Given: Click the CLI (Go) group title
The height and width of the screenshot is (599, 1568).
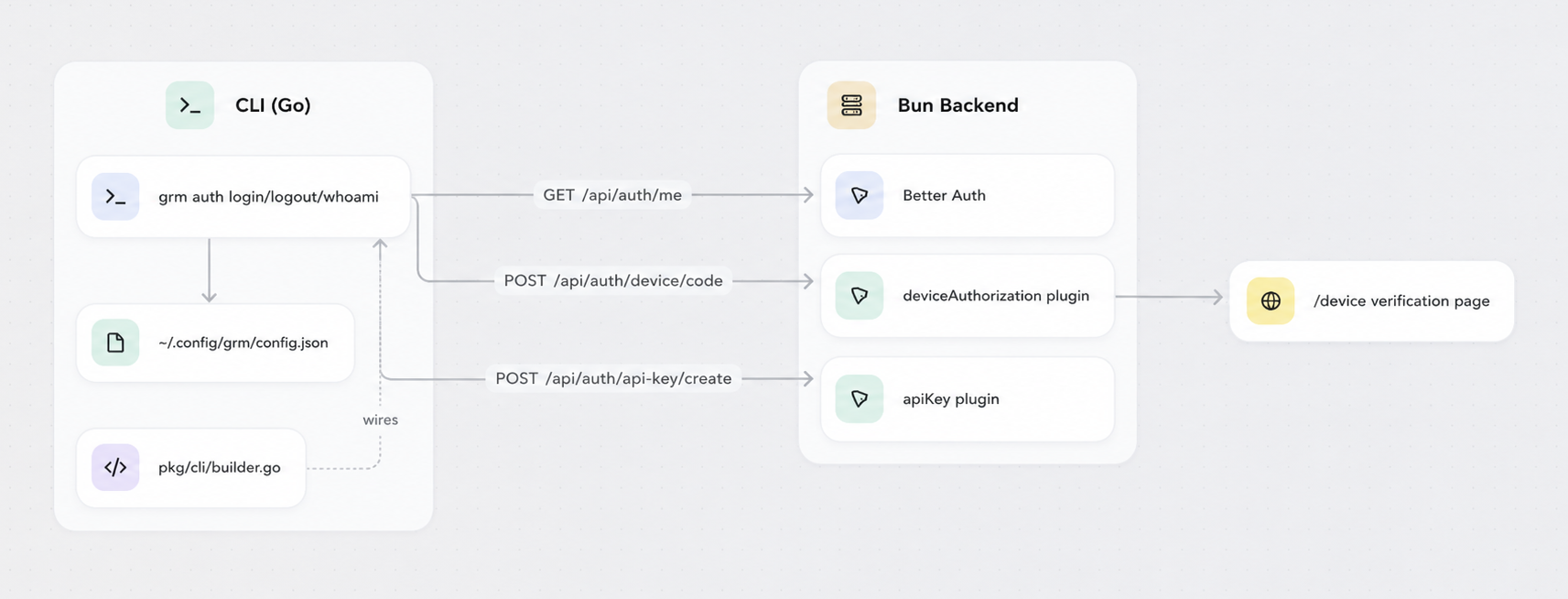Looking at the screenshot, I should tap(273, 105).
